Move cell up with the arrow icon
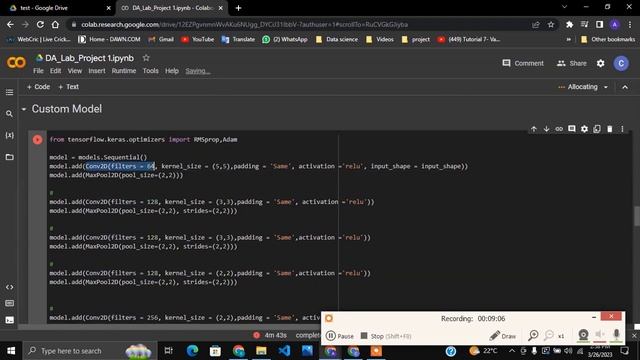 pyautogui.click(x=533, y=129)
